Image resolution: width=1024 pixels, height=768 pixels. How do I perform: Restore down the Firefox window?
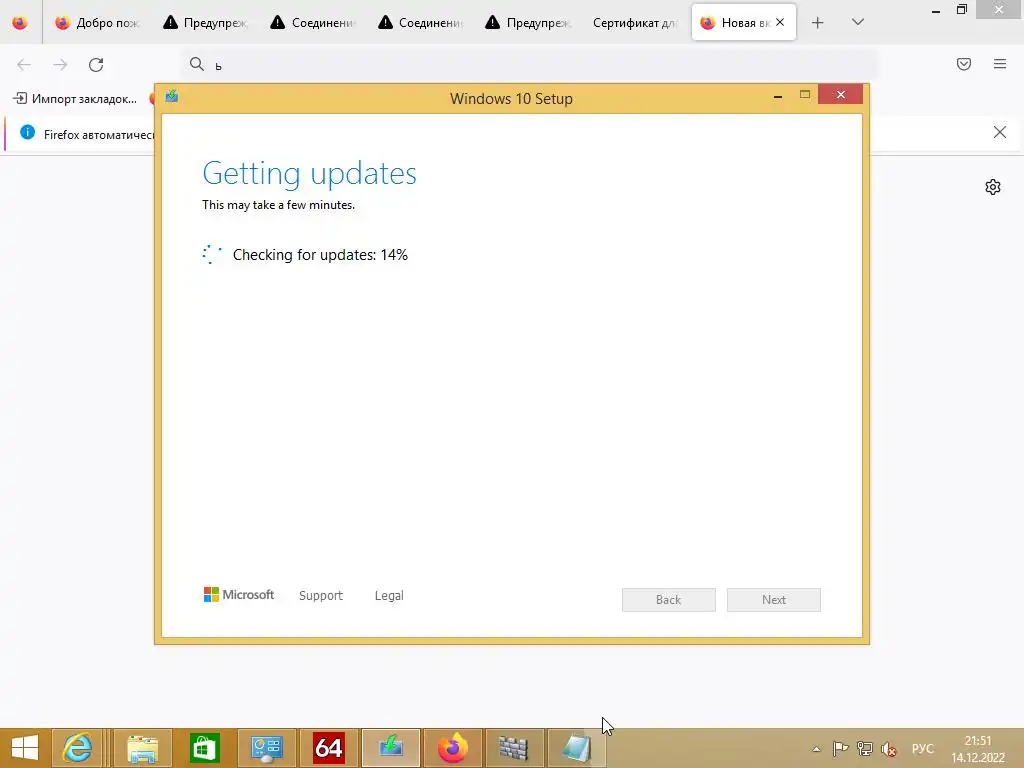coord(962,10)
